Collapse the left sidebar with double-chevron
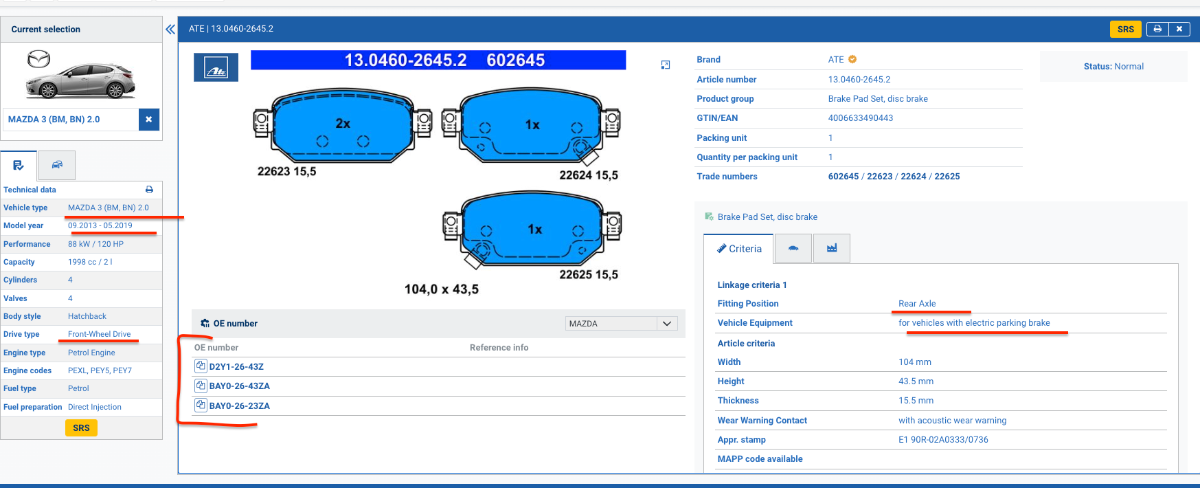The image size is (1200, 488). coord(170,30)
